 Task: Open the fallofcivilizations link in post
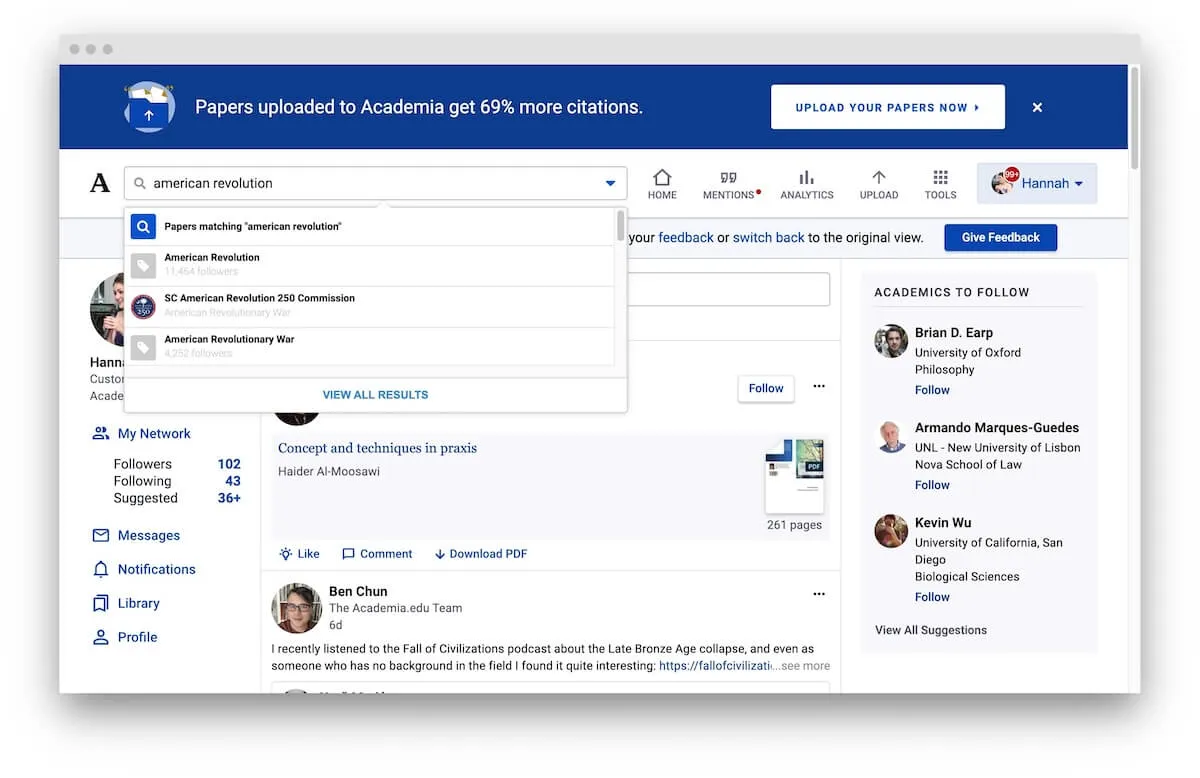[715, 666]
